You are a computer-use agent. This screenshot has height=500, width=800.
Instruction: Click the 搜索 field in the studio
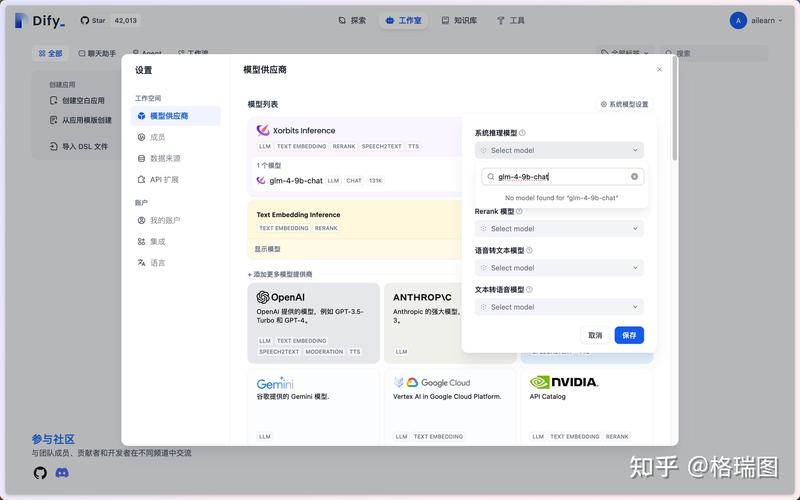pyautogui.click(x=714, y=53)
